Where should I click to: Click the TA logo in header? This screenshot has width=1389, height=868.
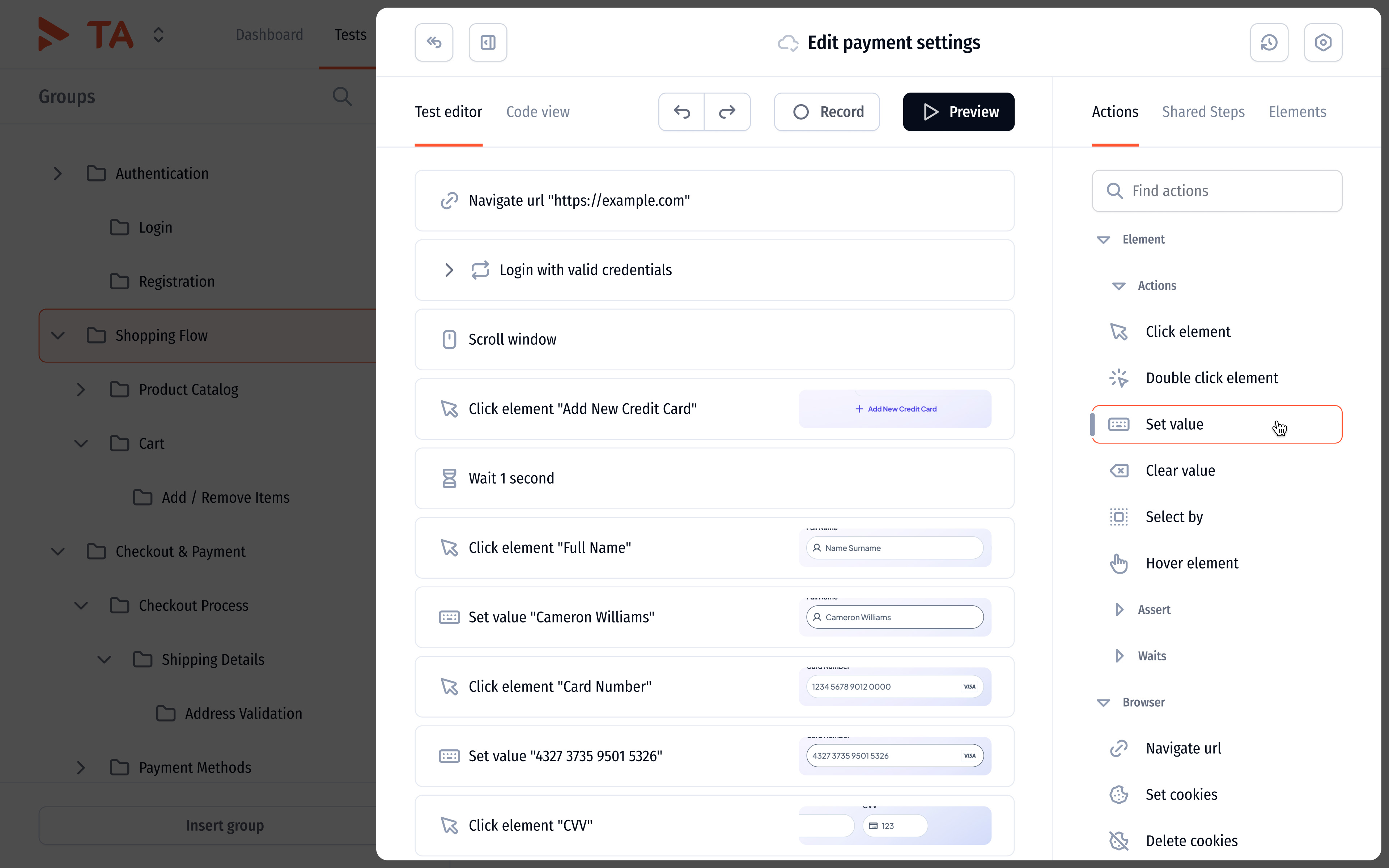[86, 34]
